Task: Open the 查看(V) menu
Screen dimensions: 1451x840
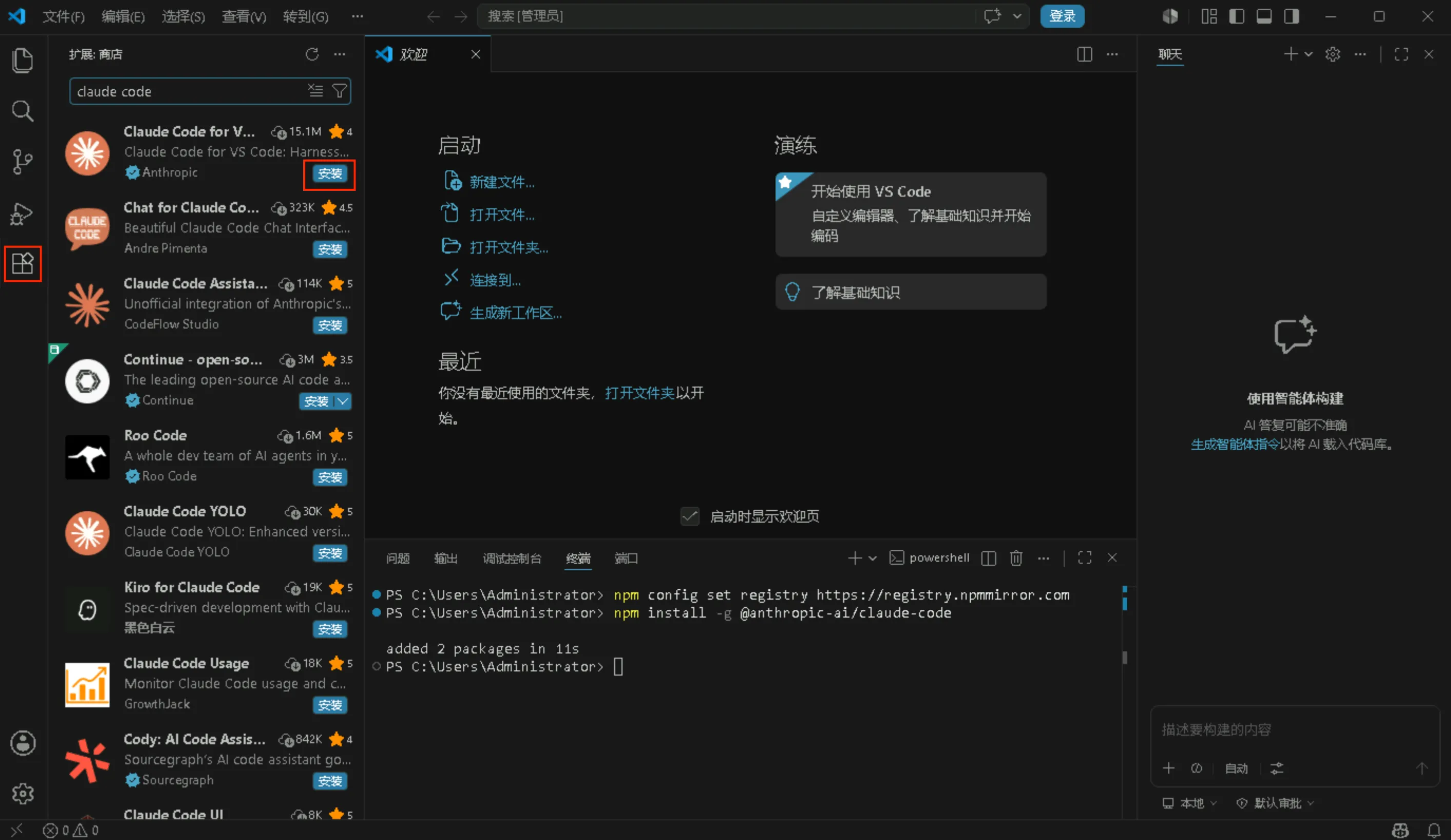Action: pos(244,16)
